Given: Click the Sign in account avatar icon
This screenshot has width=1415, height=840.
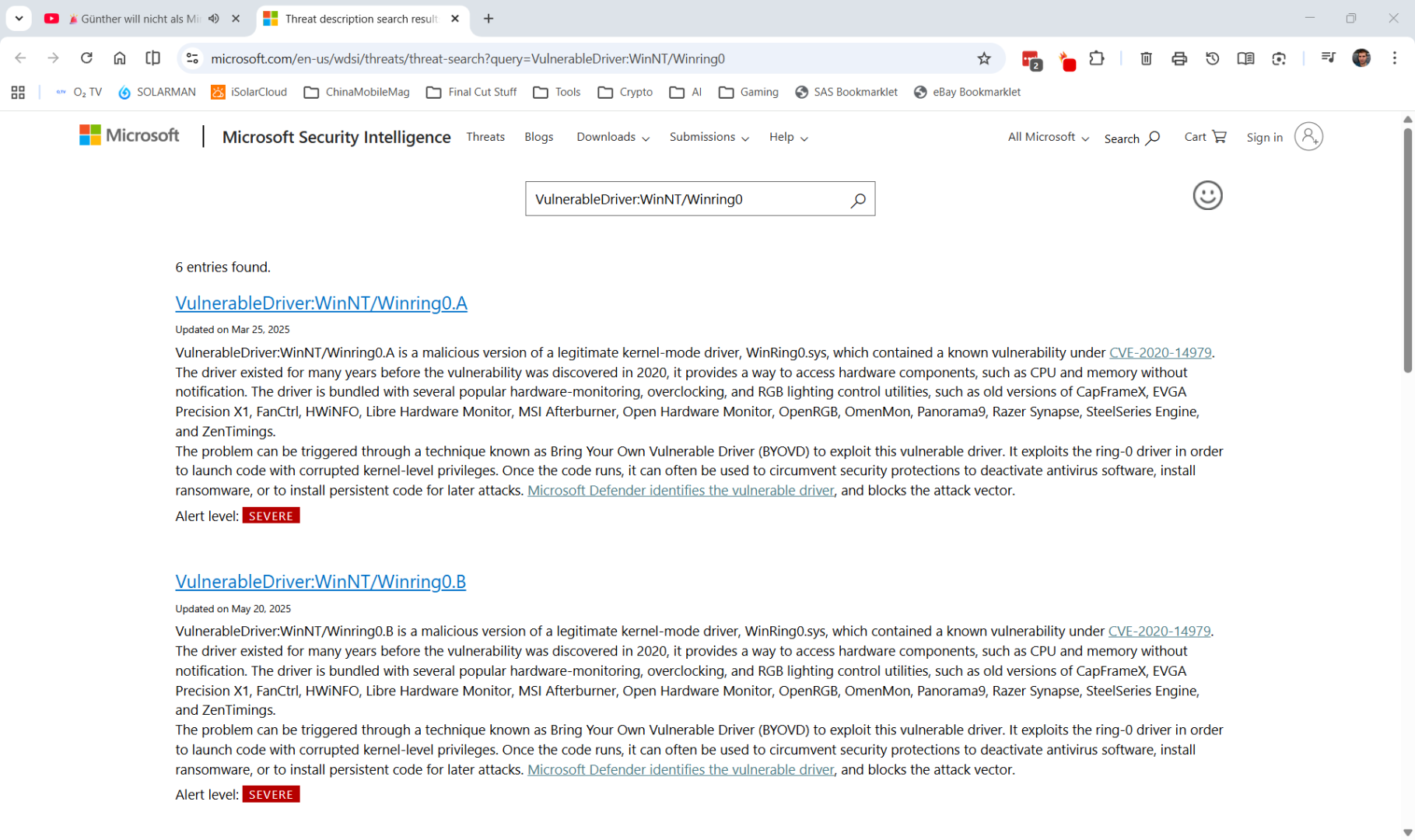Looking at the screenshot, I should pyautogui.click(x=1308, y=137).
